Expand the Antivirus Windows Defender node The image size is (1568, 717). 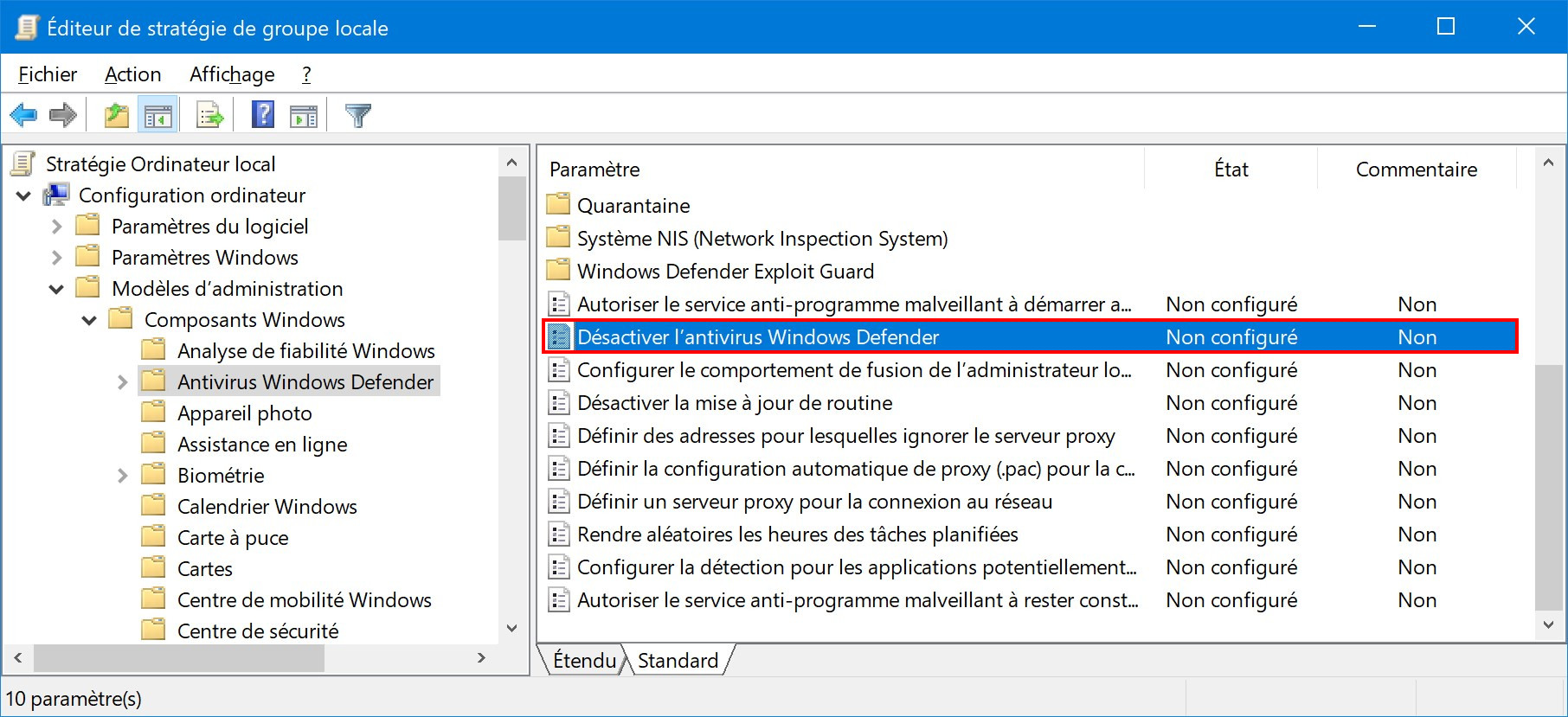(x=122, y=382)
